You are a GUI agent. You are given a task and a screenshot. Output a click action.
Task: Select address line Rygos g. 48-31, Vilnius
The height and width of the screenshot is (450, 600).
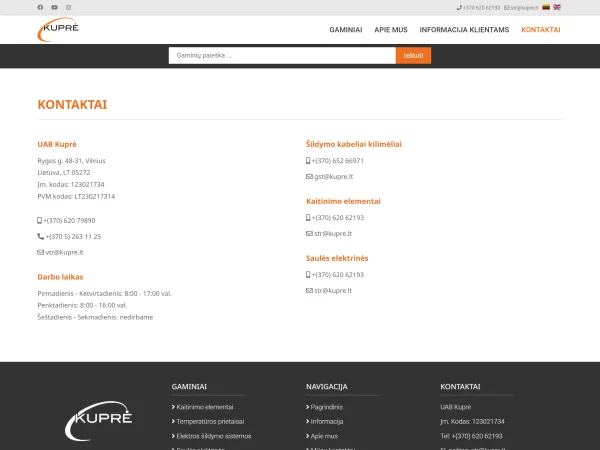[x=71, y=161]
